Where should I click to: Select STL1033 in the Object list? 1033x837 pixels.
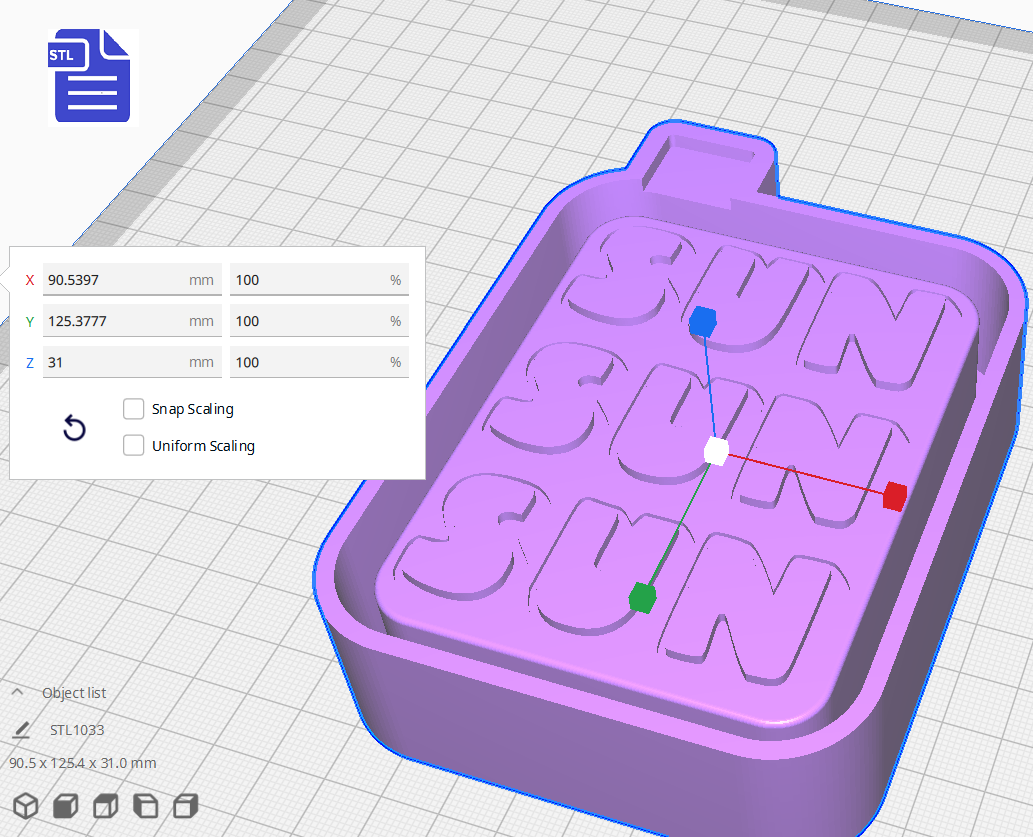click(x=77, y=730)
